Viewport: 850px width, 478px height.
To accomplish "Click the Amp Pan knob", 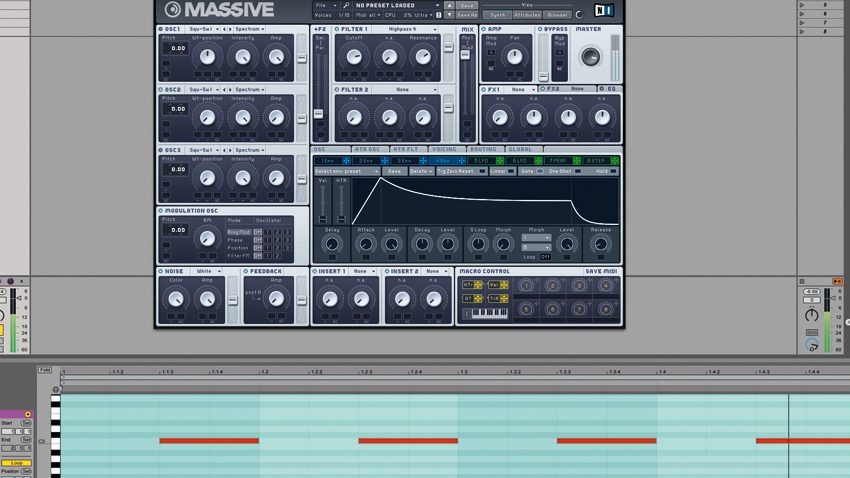I will coord(514,56).
